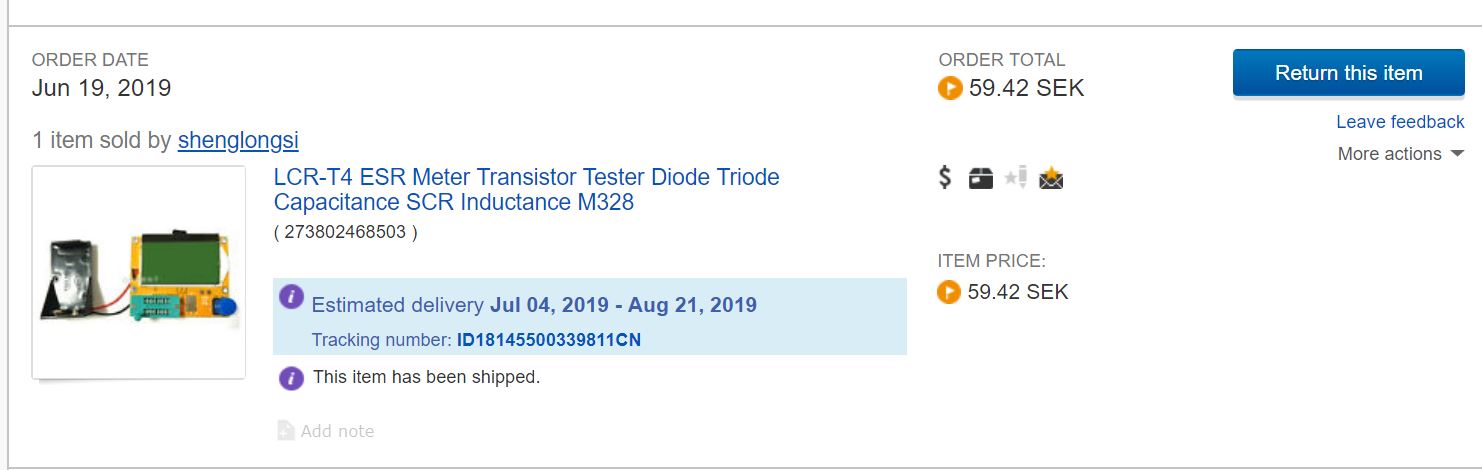The image size is (1482, 470).
Task: Click the info icon beside shipped message
Action: tap(291, 378)
